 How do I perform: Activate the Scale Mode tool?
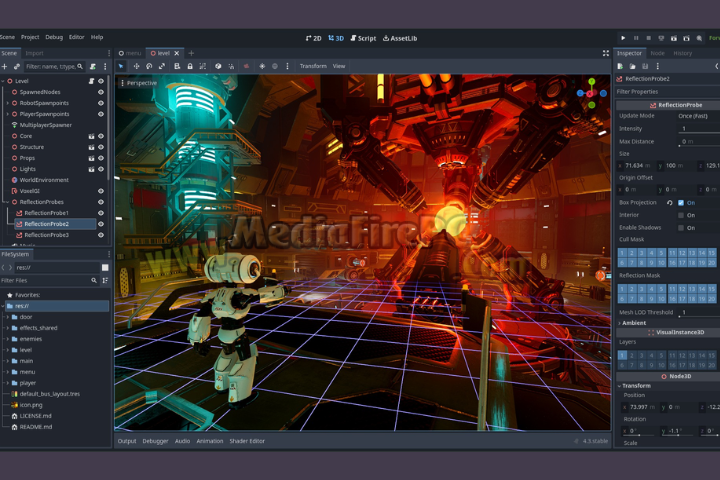(162, 66)
